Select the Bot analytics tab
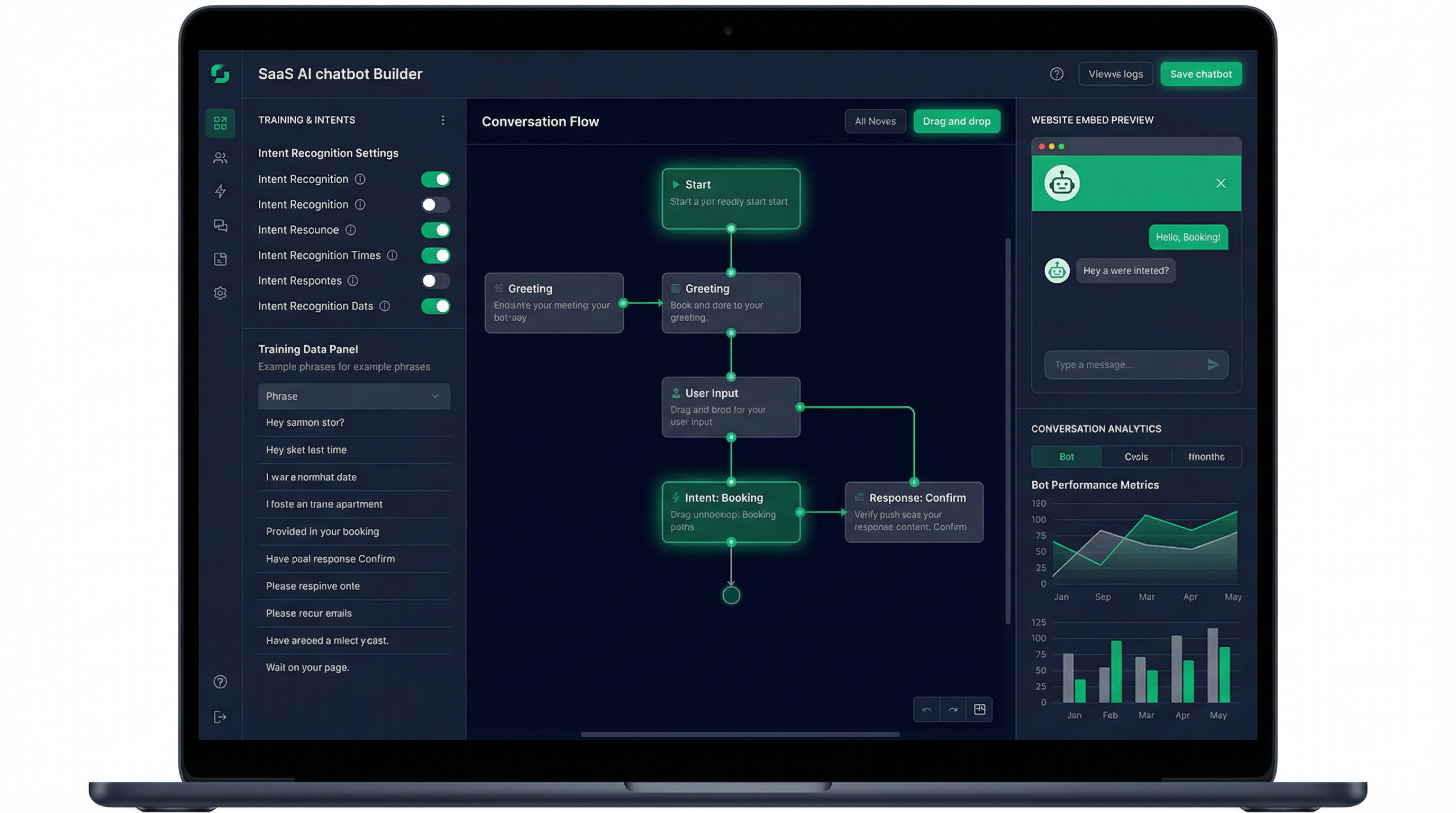Screen dimensions: 1456x813 pos(1066,457)
